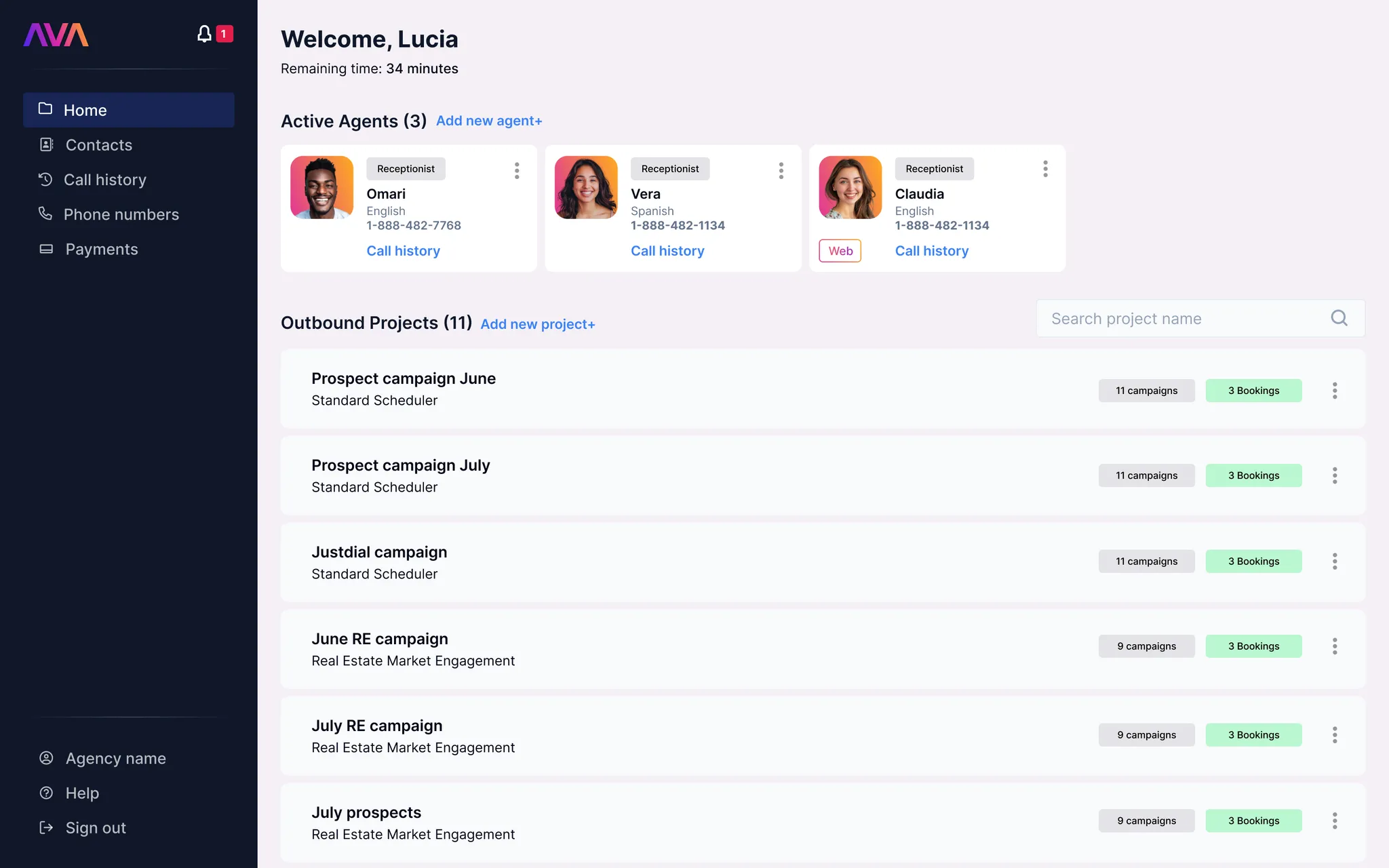
Task: Click 3 Bookings badge for June RE campaign
Action: [1254, 646]
